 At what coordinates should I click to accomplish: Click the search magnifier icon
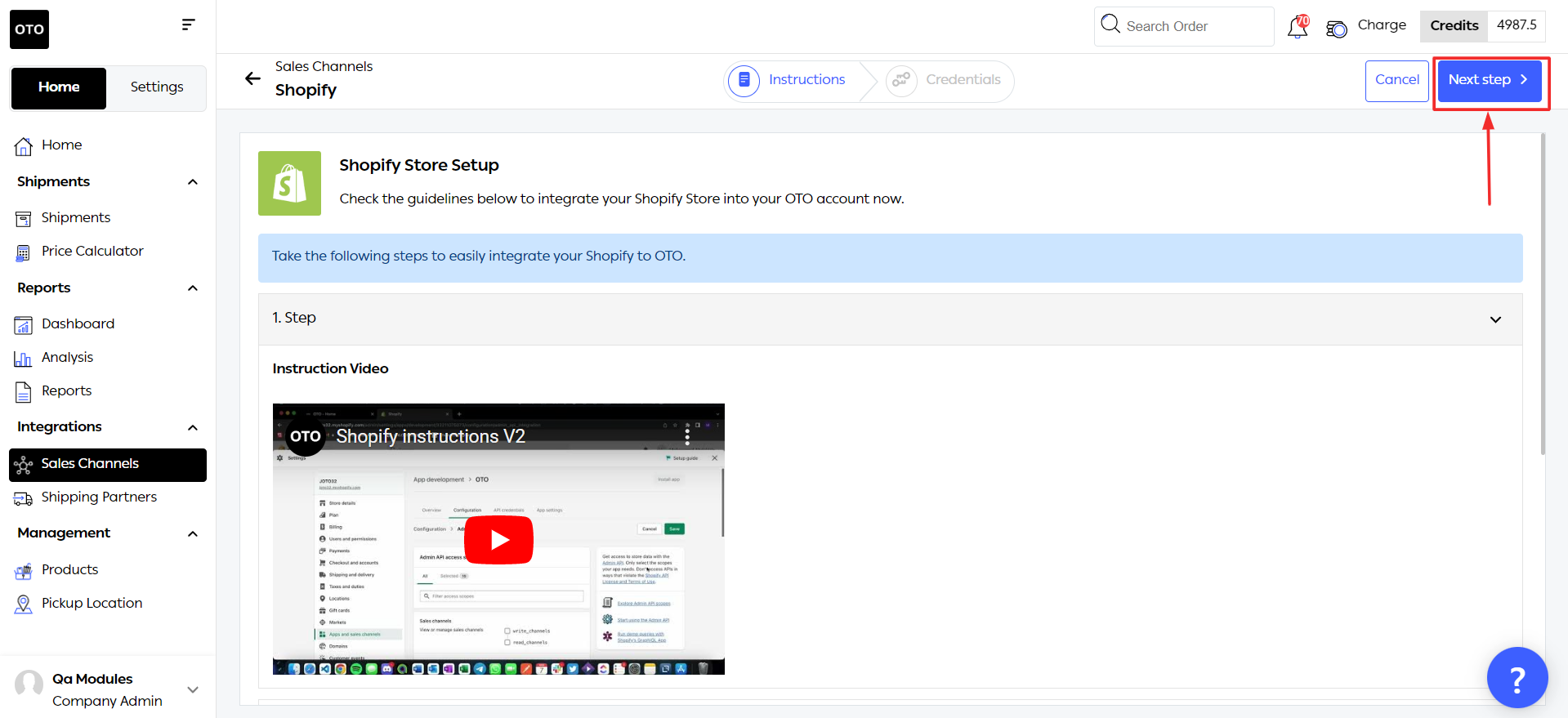click(1110, 24)
